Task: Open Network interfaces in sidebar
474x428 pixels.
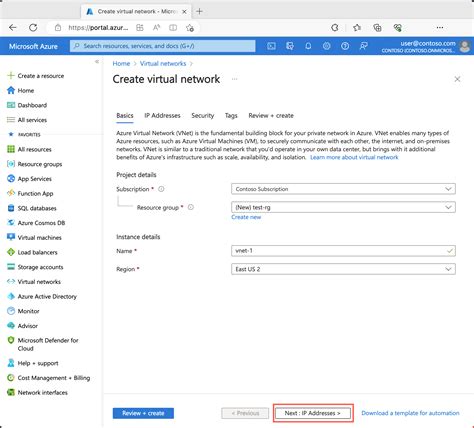Action: [37, 392]
